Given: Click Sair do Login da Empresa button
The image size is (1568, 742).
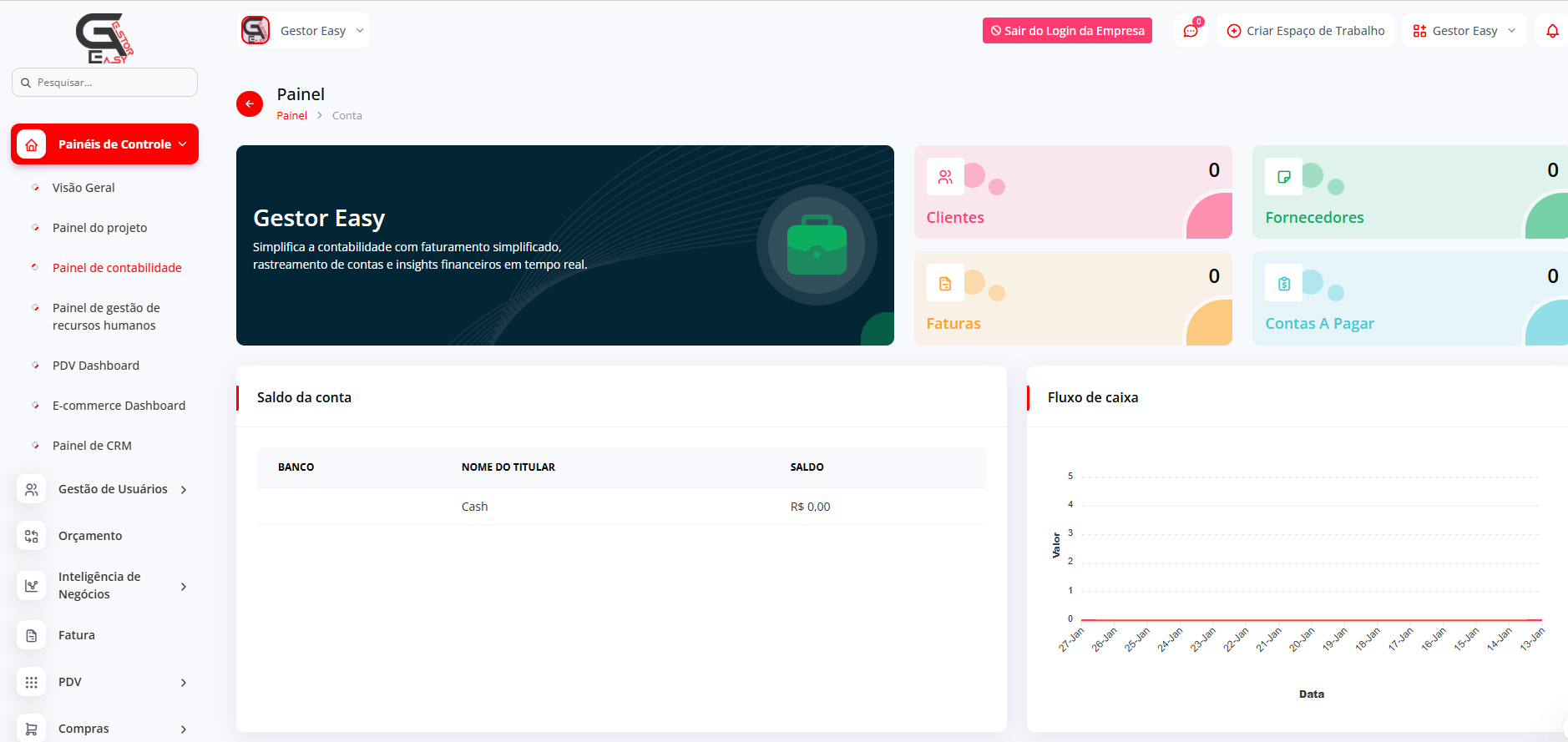Looking at the screenshot, I should point(1067,31).
